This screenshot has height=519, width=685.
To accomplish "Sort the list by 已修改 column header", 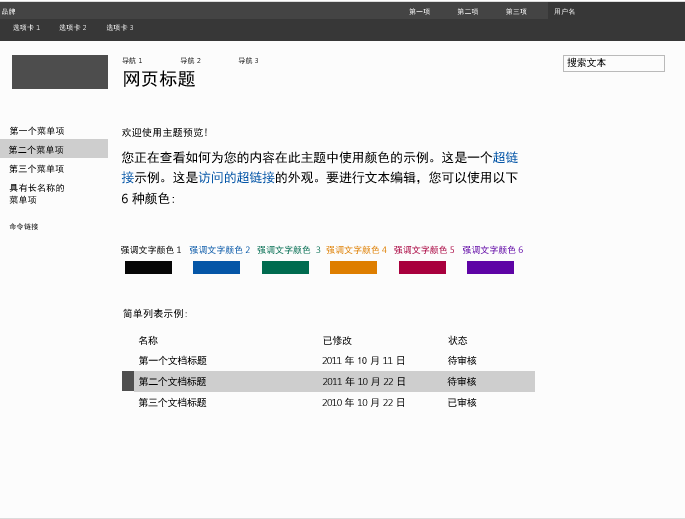I will tap(337, 340).
